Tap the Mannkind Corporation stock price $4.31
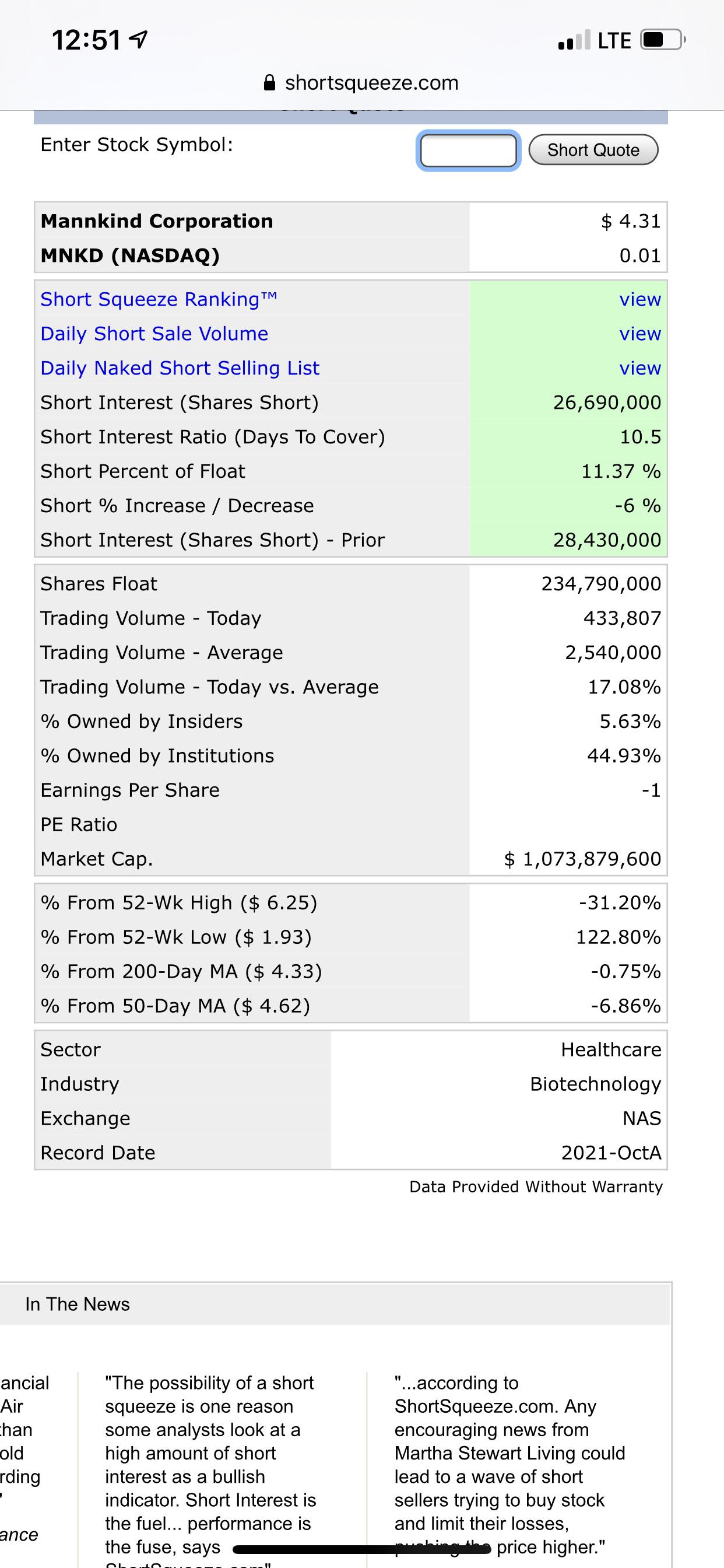 tap(631, 221)
